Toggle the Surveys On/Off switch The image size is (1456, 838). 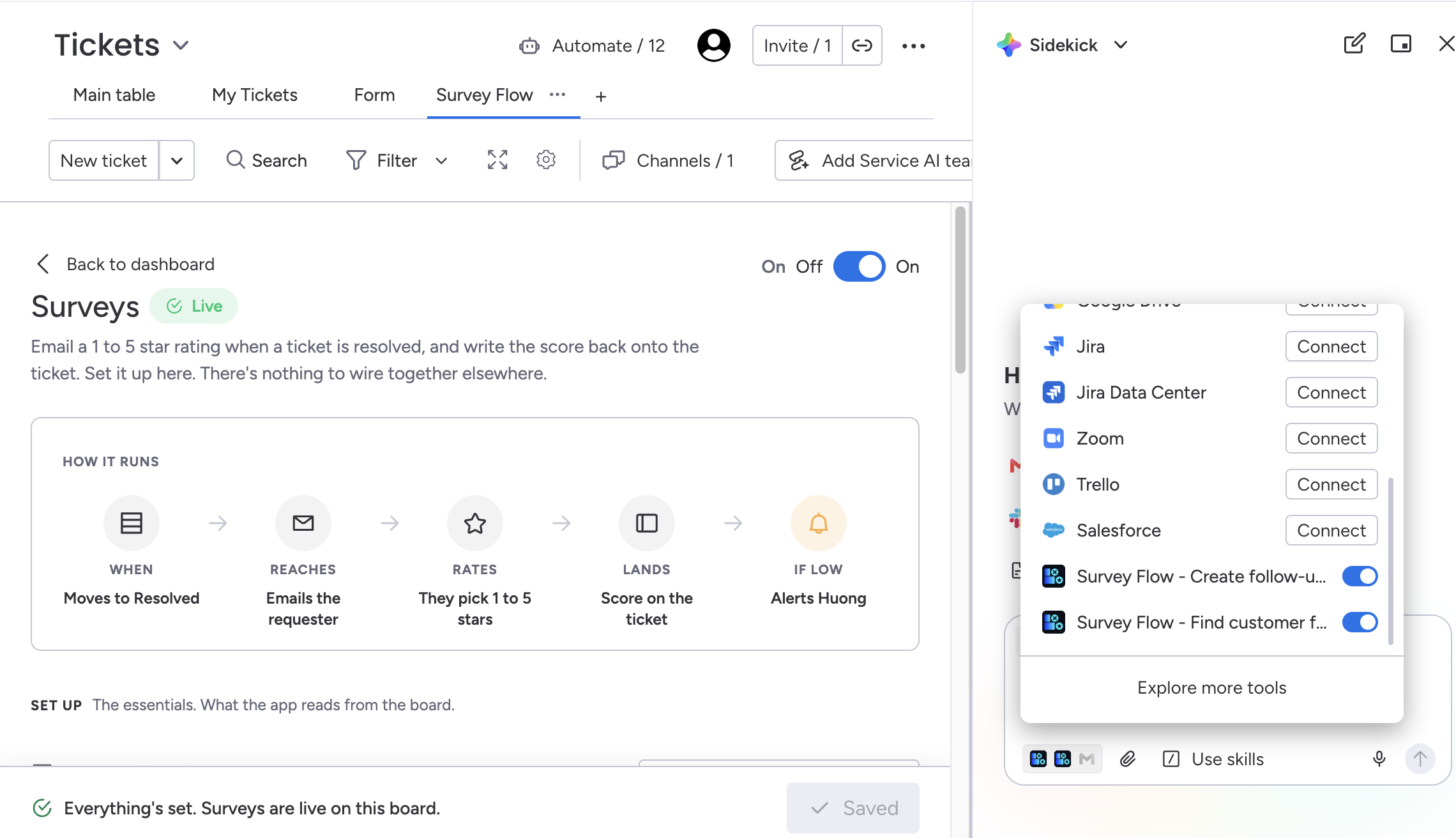[860, 266]
